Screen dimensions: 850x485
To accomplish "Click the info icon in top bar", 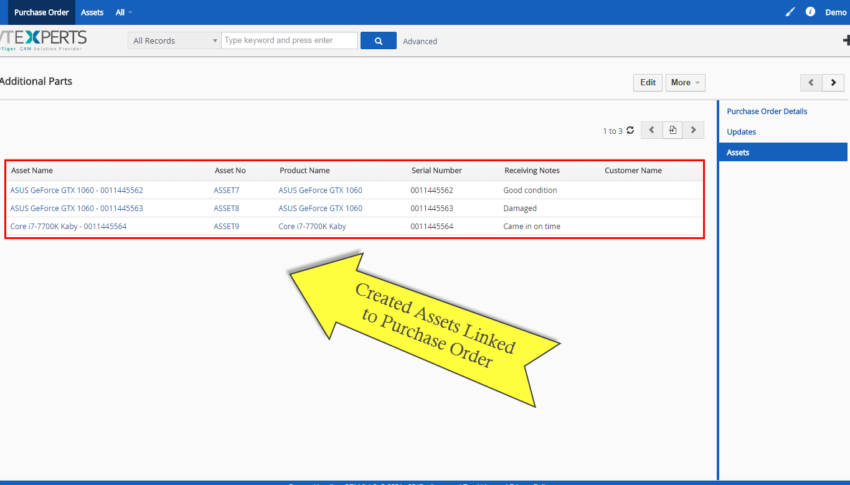I will click(x=810, y=12).
